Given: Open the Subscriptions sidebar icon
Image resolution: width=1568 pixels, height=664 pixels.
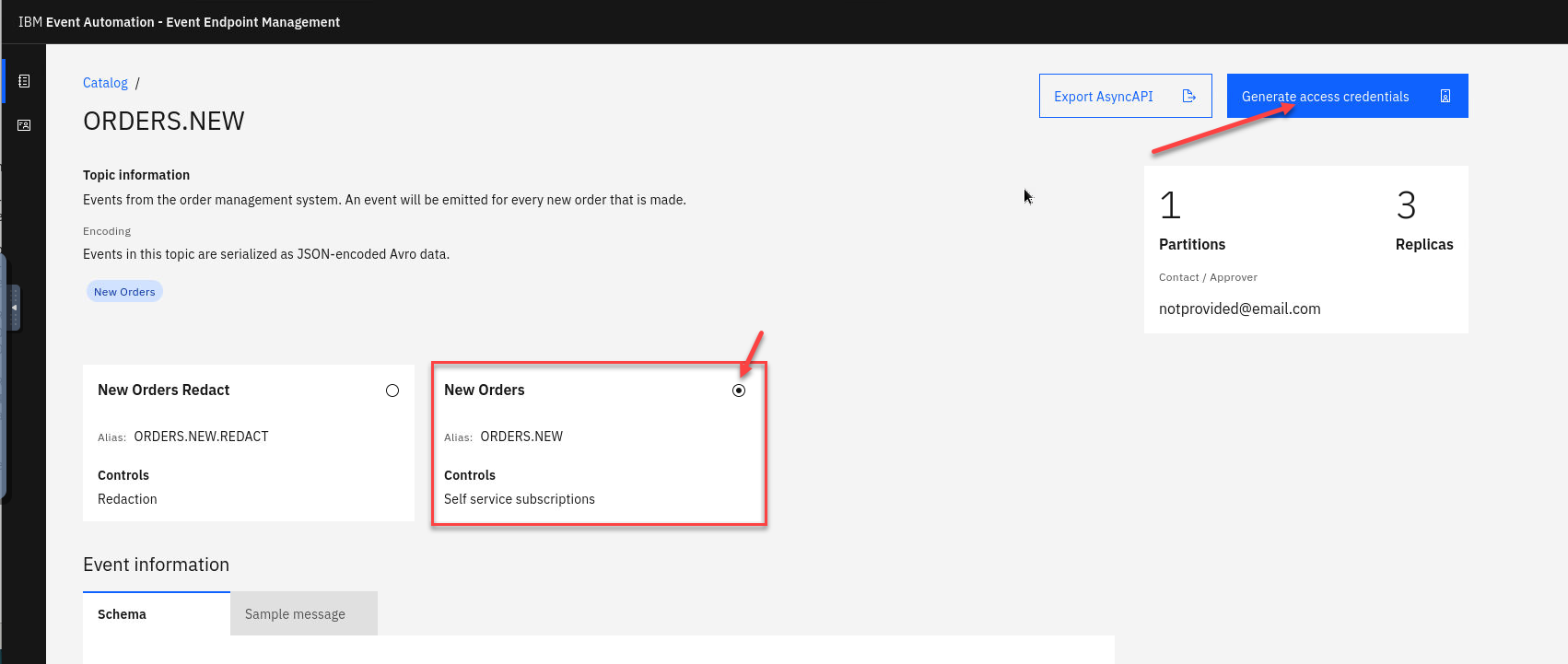Looking at the screenshot, I should click(x=24, y=125).
